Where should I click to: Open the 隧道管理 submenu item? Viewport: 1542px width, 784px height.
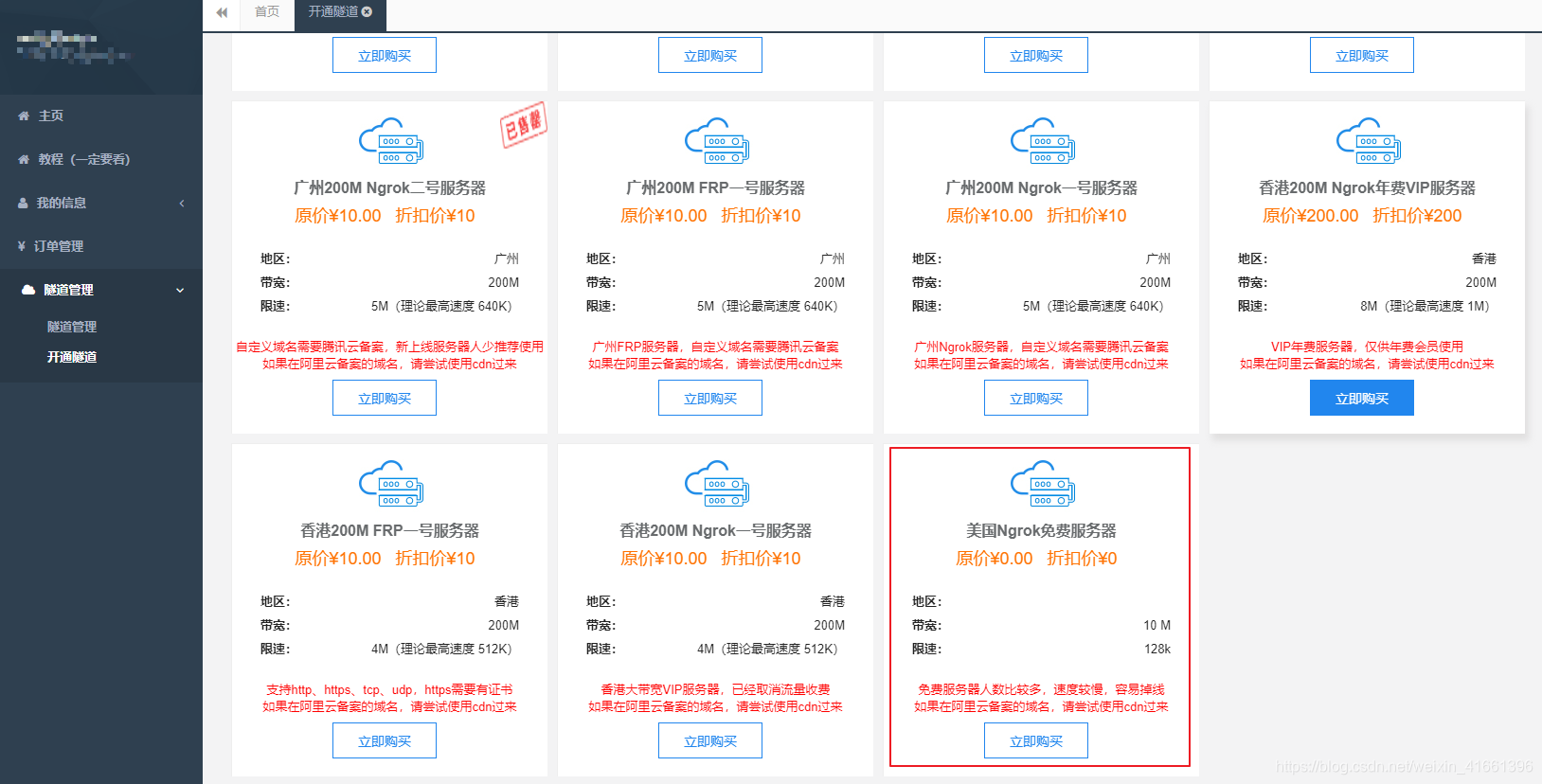(72, 327)
